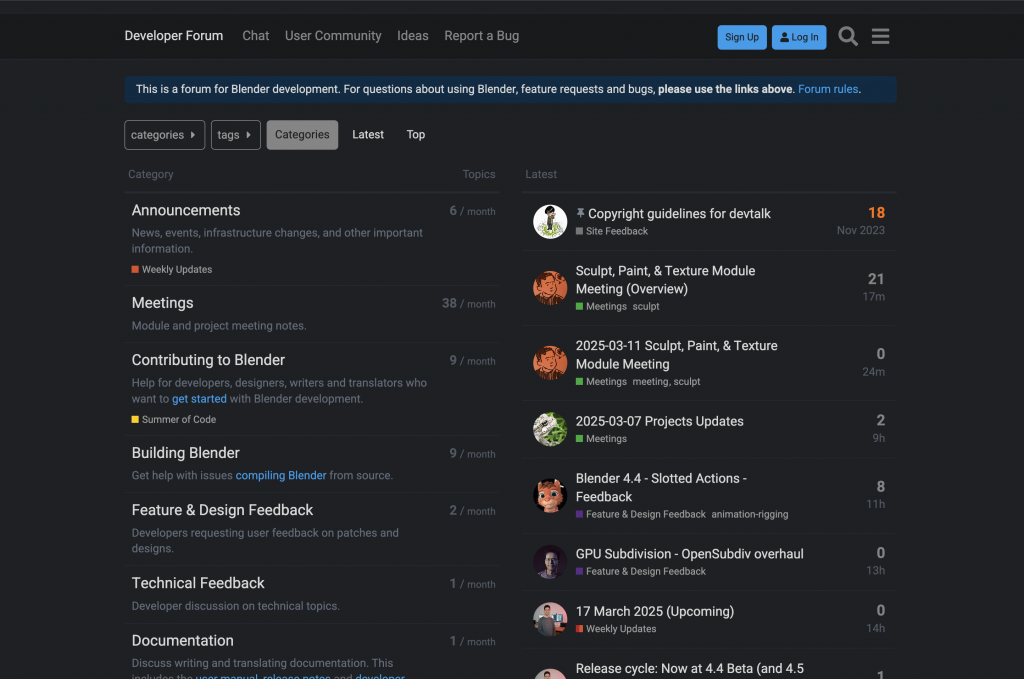The image size is (1024, 679).
Task: Click the meeting tag on 2025-03-11 topic
Action: (x=650, y=382)
